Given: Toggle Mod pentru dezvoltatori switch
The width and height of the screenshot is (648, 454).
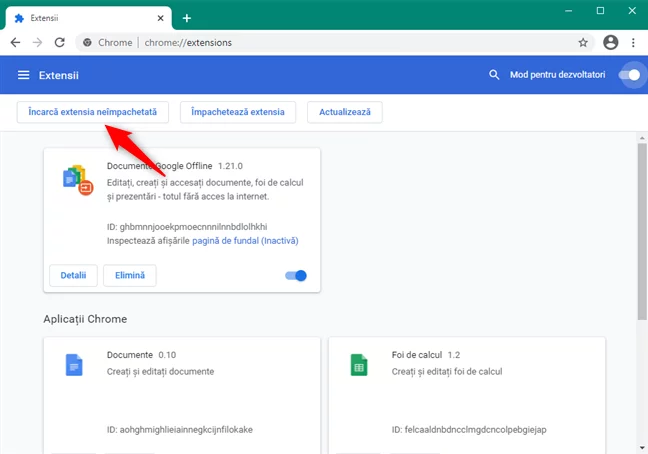Looking at the screenshot, I should point(629,75).
